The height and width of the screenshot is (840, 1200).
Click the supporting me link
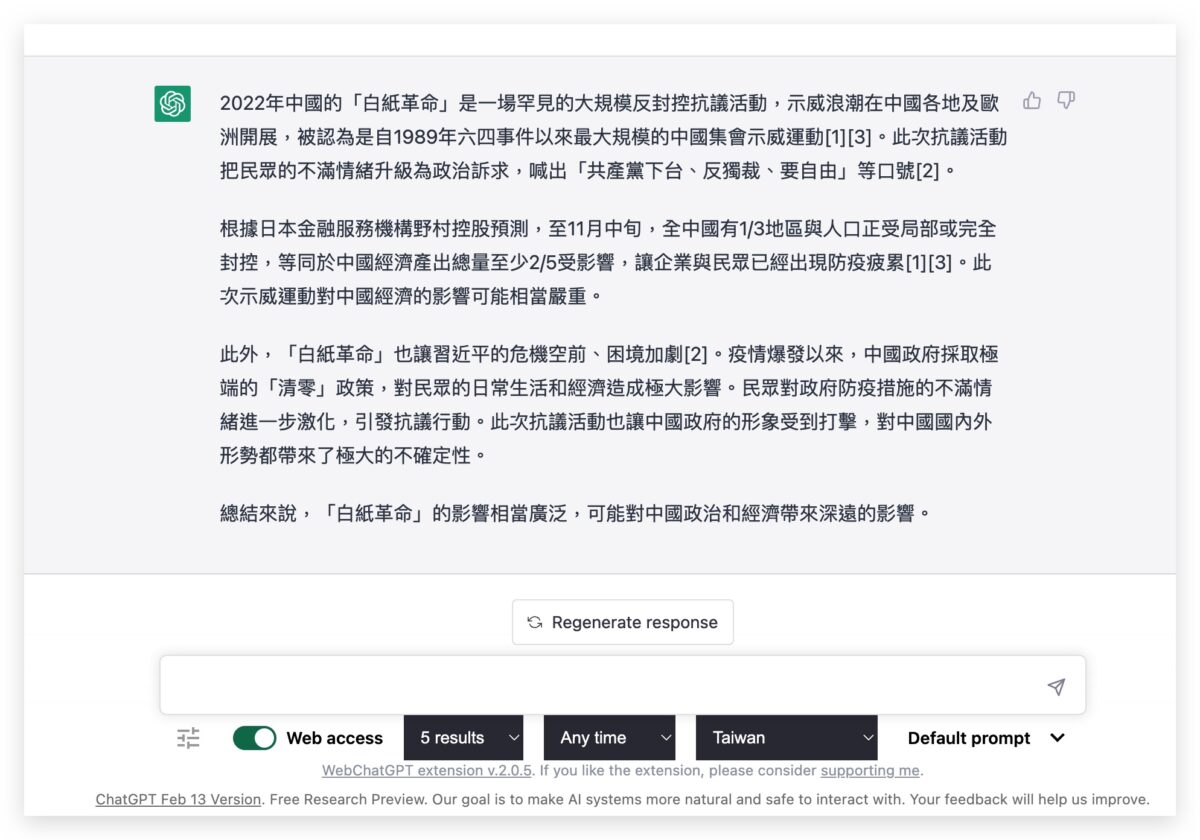tap(870, 770)
